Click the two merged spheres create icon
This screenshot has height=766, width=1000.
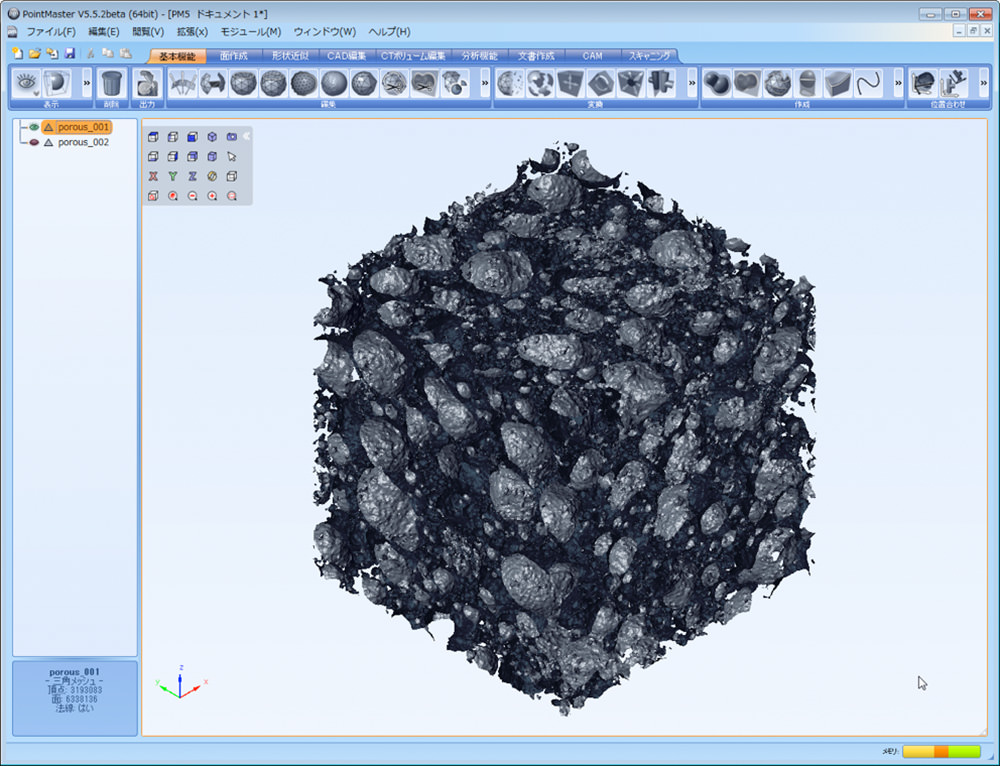[717, 83]
